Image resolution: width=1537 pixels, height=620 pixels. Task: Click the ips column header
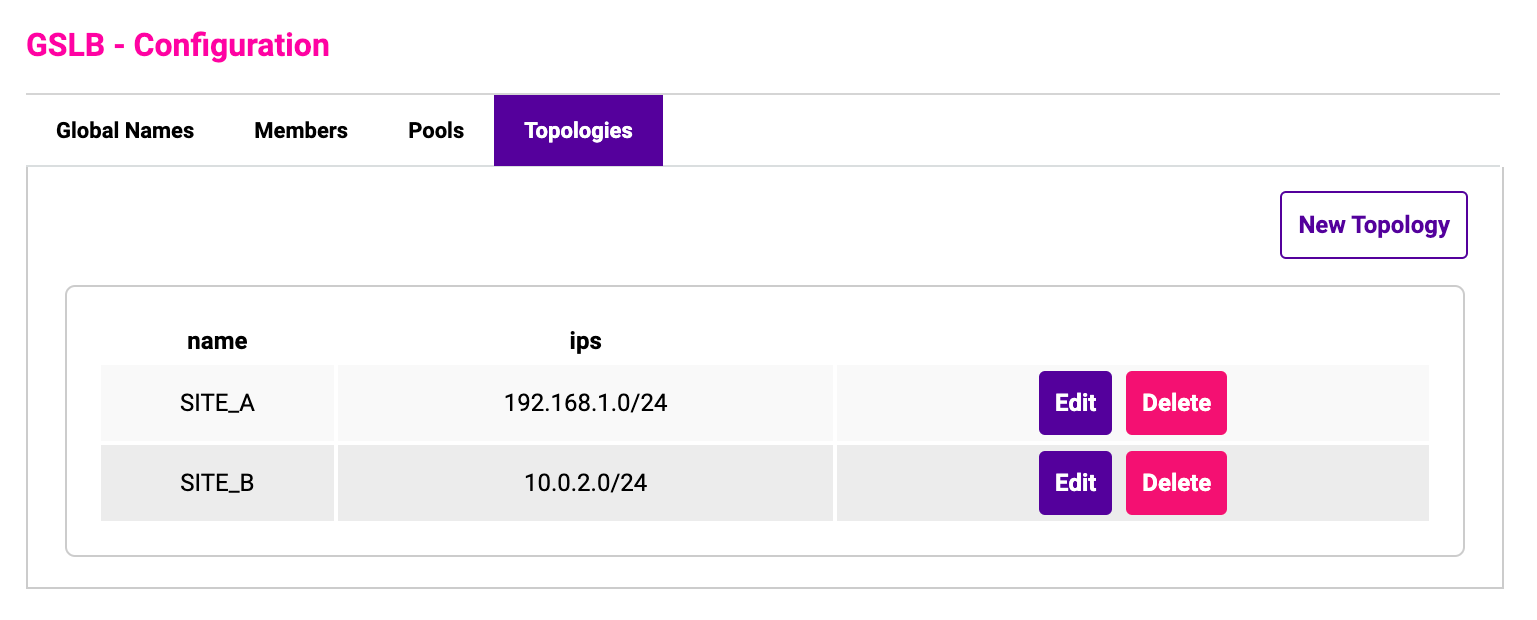586,341
